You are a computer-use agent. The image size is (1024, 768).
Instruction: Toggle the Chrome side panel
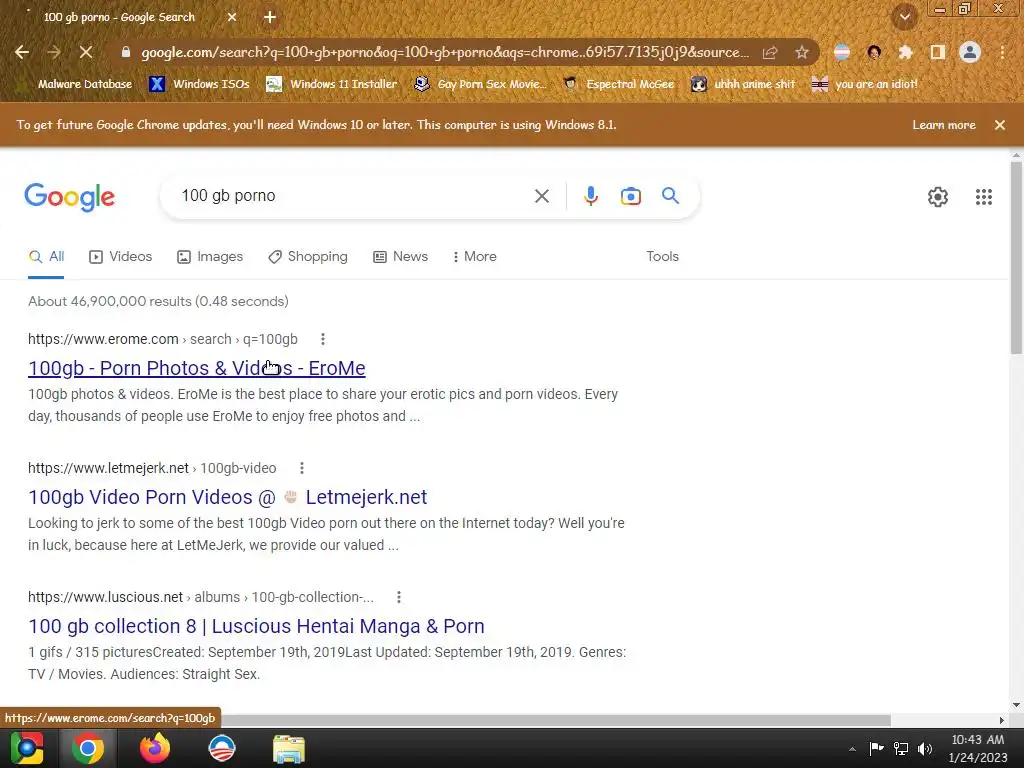click(937, 52)
